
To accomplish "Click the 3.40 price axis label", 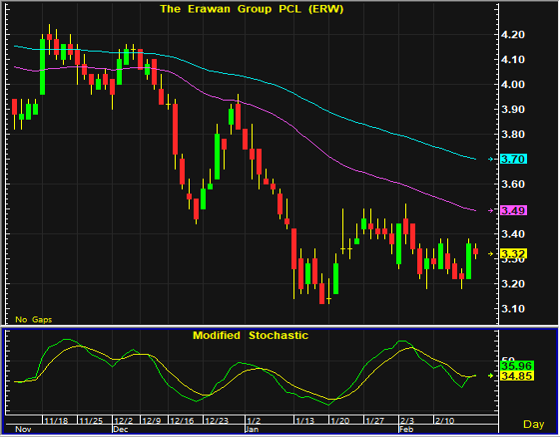I will click(x=513, y=234).
